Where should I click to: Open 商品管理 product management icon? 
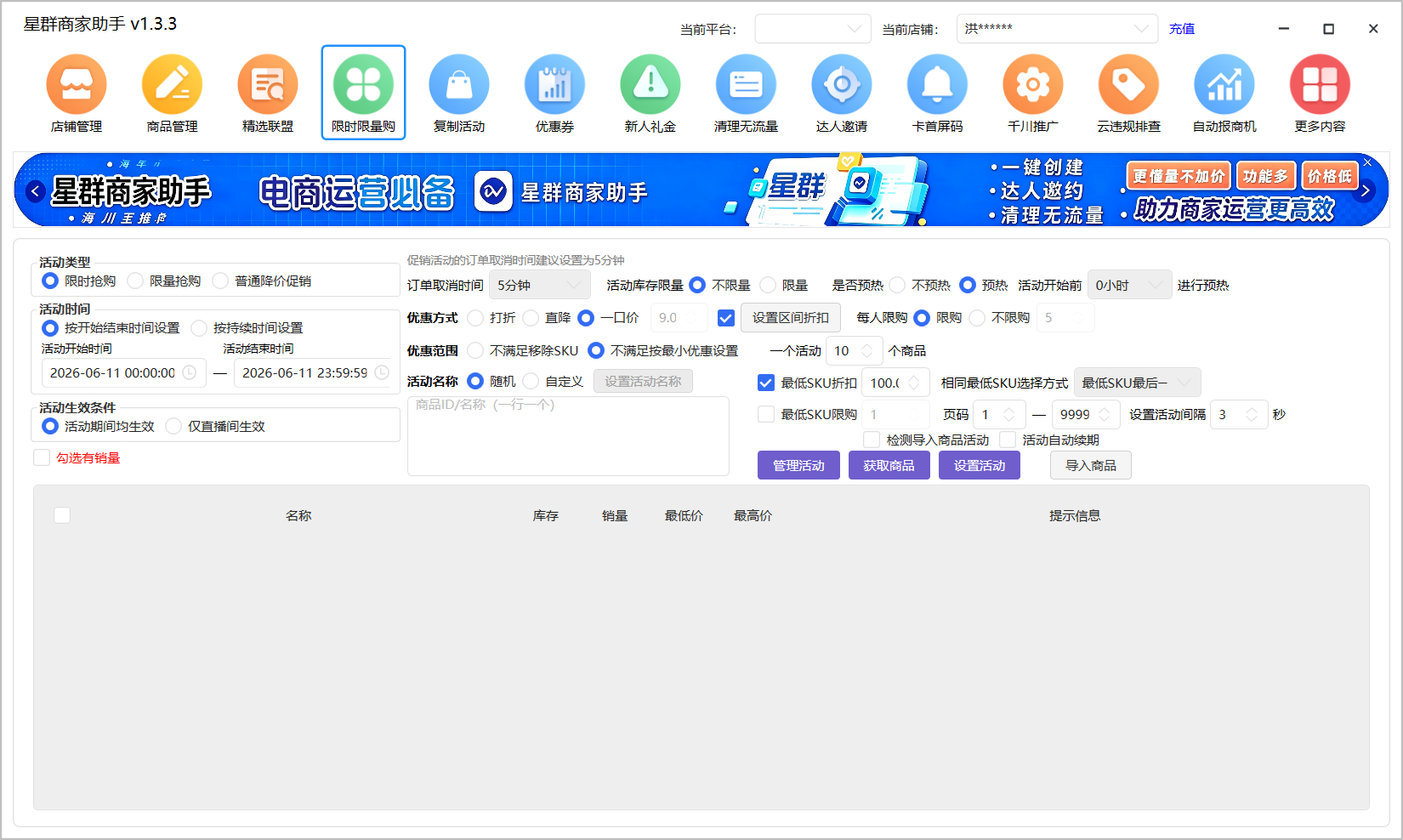coord(172,94)
